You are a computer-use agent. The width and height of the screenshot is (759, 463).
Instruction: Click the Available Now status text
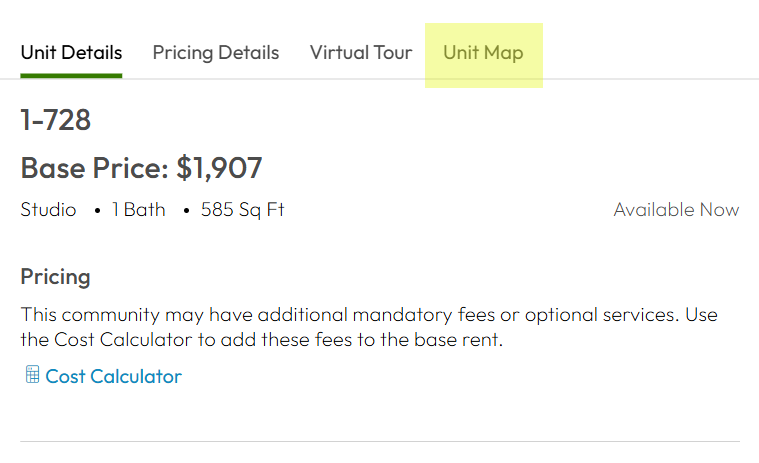click(x=676, y=210)
